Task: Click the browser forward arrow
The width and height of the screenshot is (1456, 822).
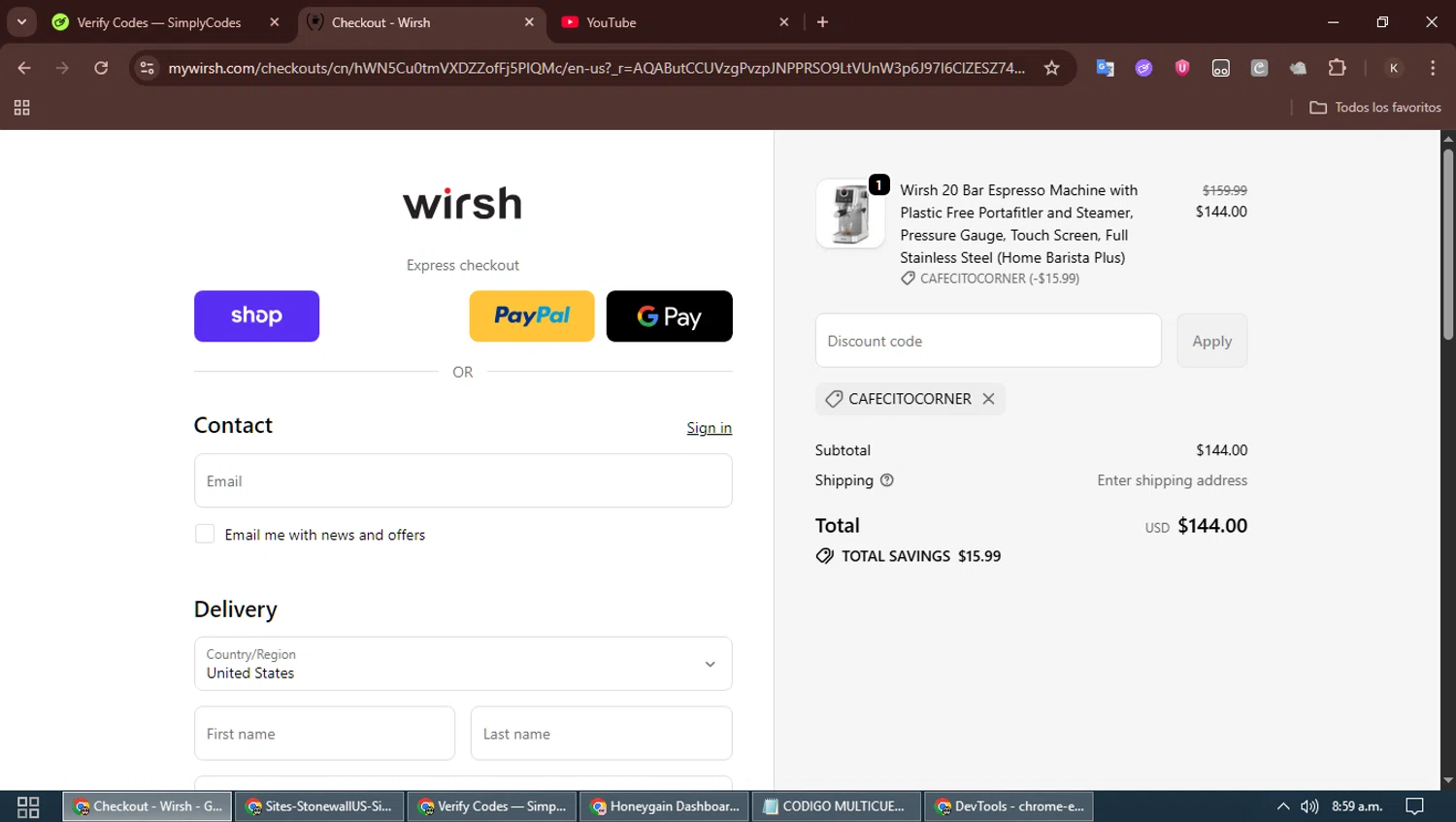Action: pyautogui.click(x=62, y=68)
